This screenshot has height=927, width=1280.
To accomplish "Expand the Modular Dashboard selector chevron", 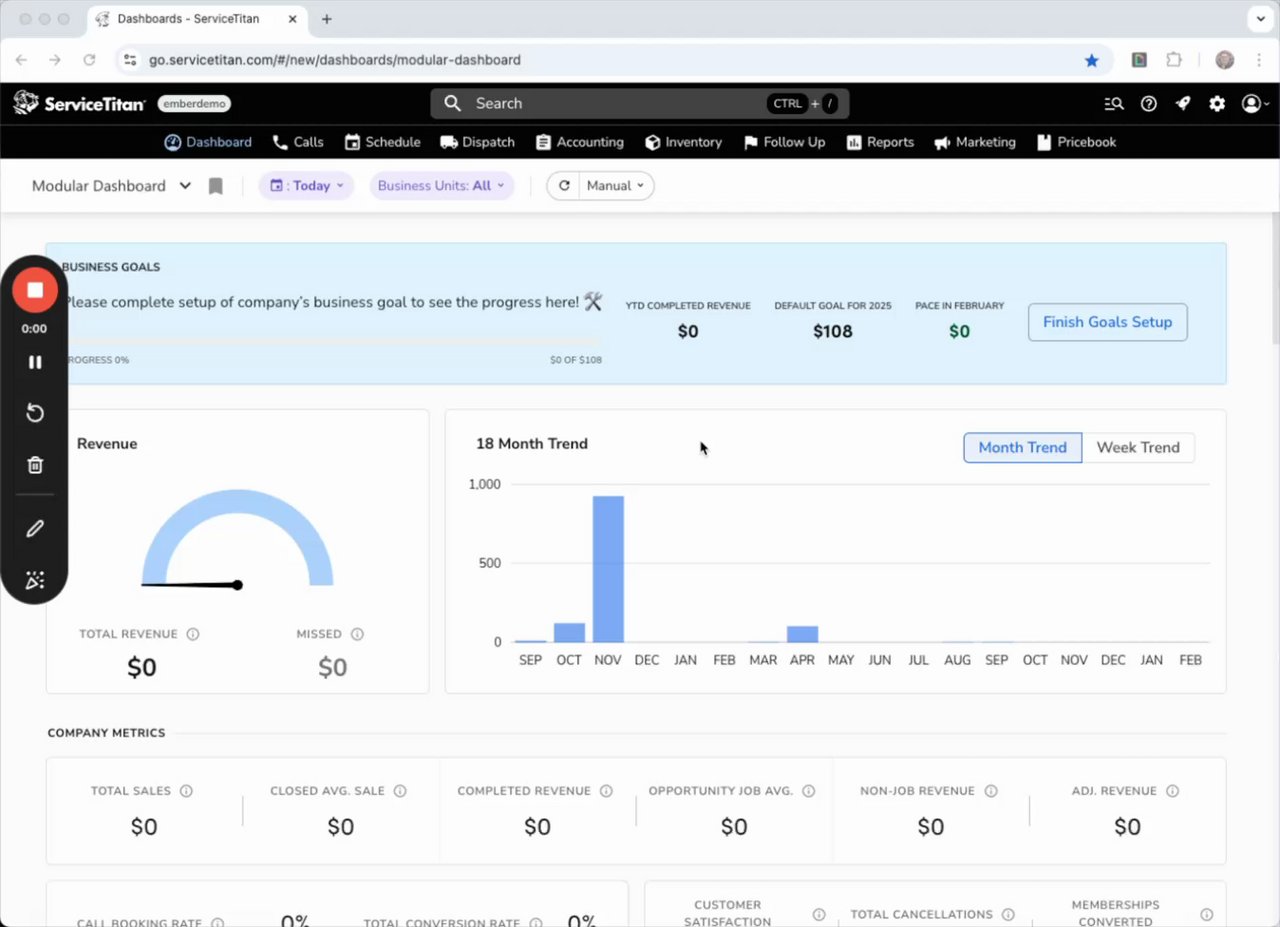I will point(185,186).
